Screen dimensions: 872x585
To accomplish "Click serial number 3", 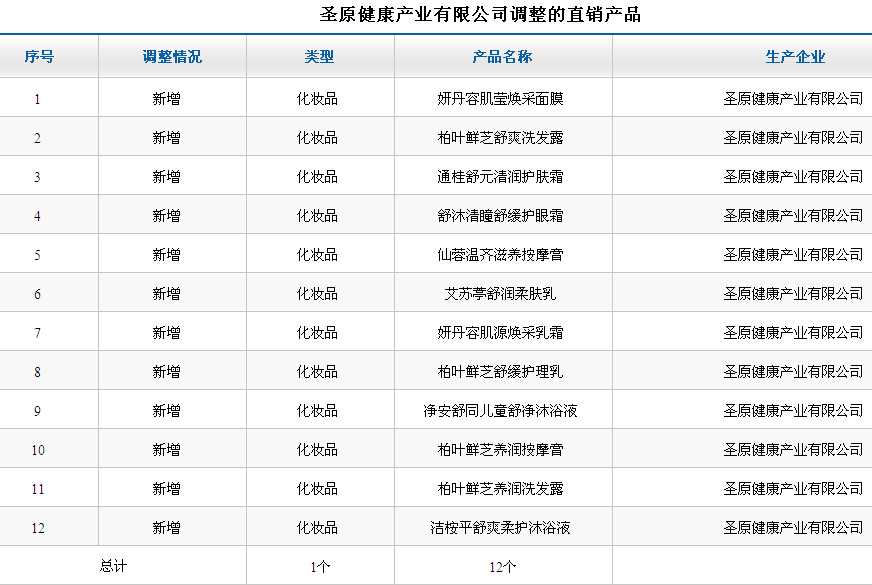I will pyautogui.click(x=37, y=177).
